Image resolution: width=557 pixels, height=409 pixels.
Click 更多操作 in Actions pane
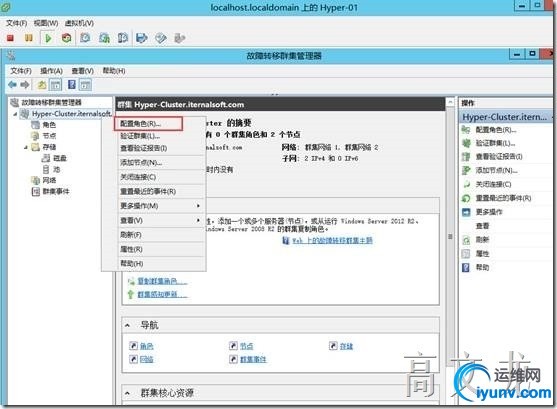[489, 212]
